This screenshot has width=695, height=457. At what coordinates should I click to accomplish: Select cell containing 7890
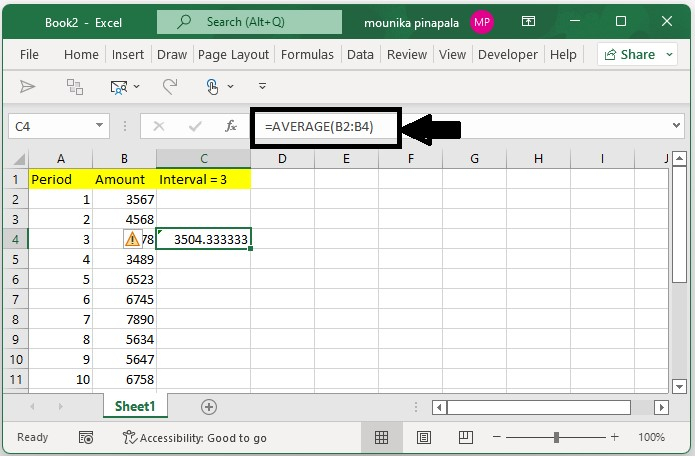coord(124,320)
